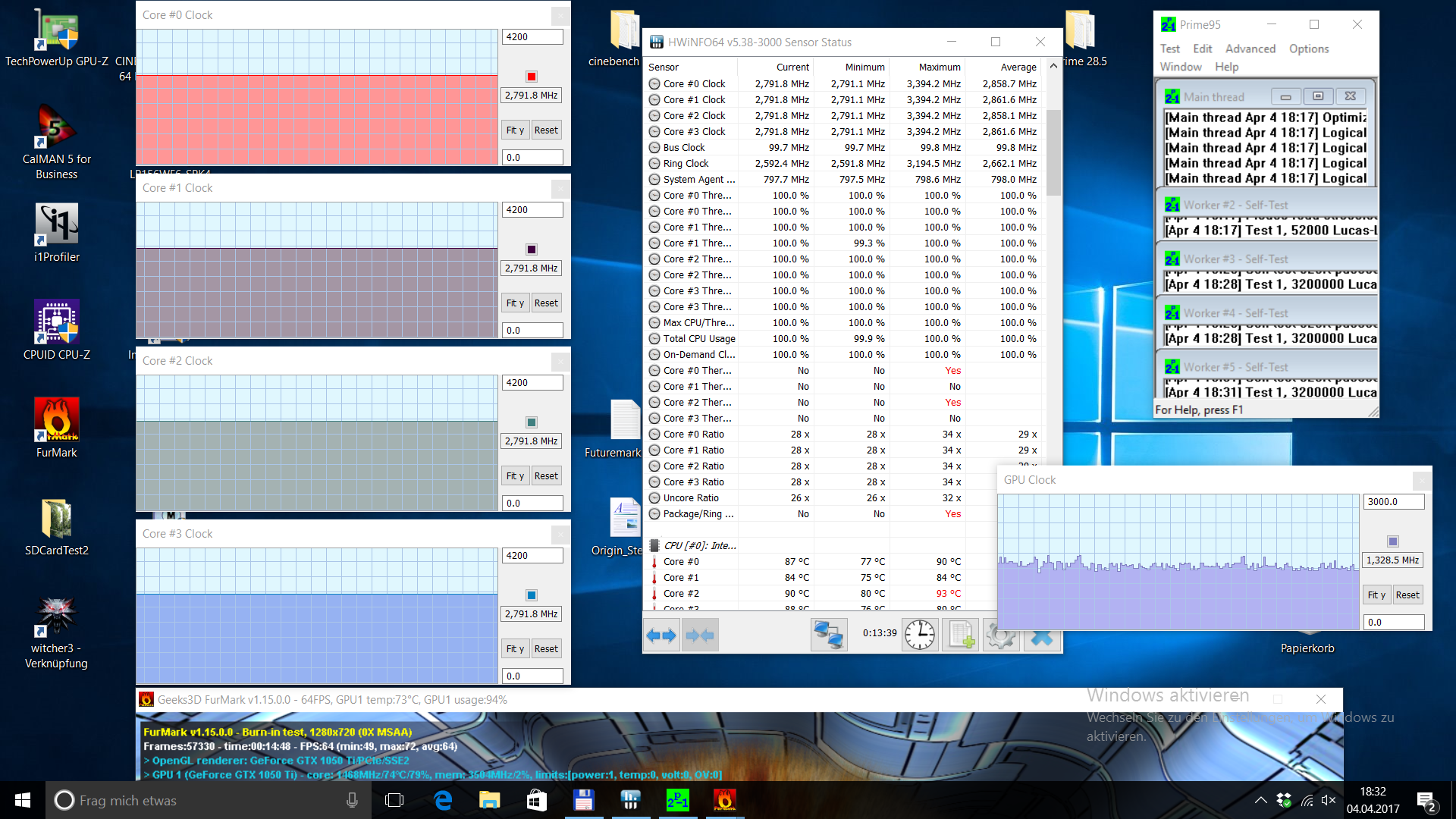The width and height of the screenshot is (1456, 819).
Task: Open Prime95 Help menu
Action: click(1226, 67)
